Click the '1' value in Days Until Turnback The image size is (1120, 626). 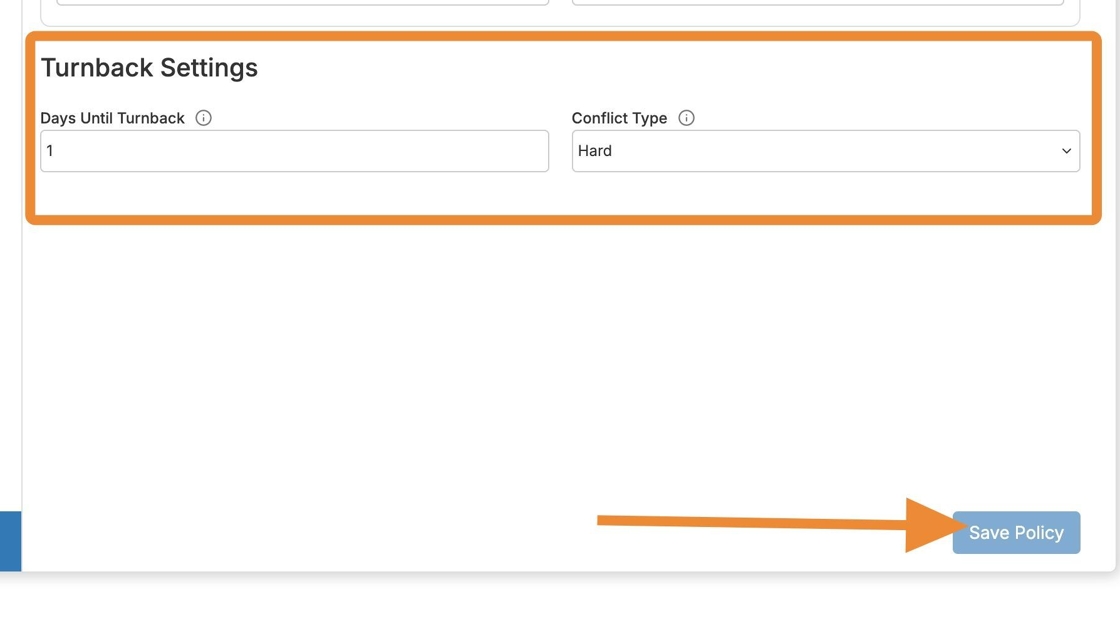50,151
